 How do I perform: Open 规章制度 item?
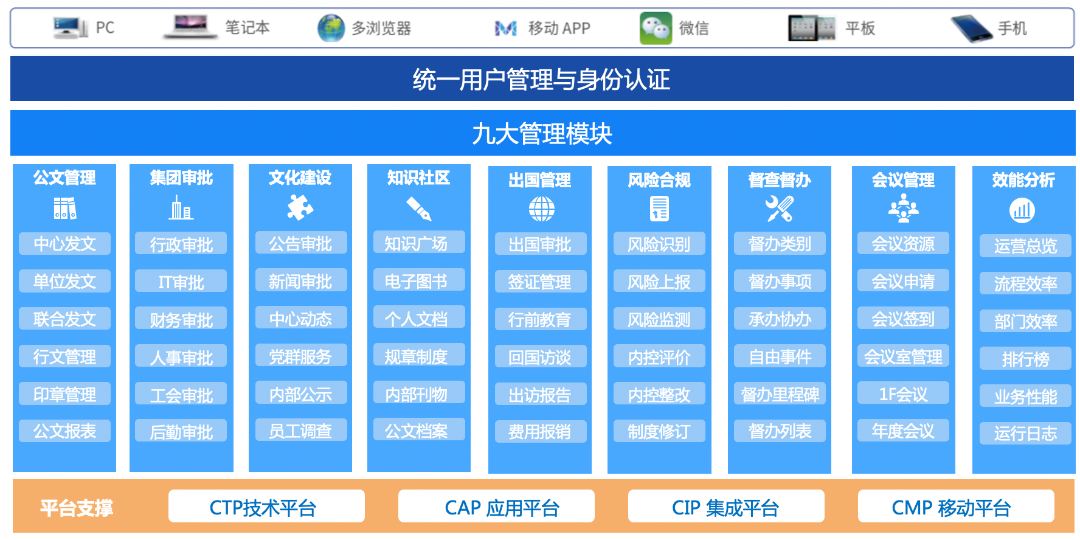pyautogui.click(x=419, y=355)
